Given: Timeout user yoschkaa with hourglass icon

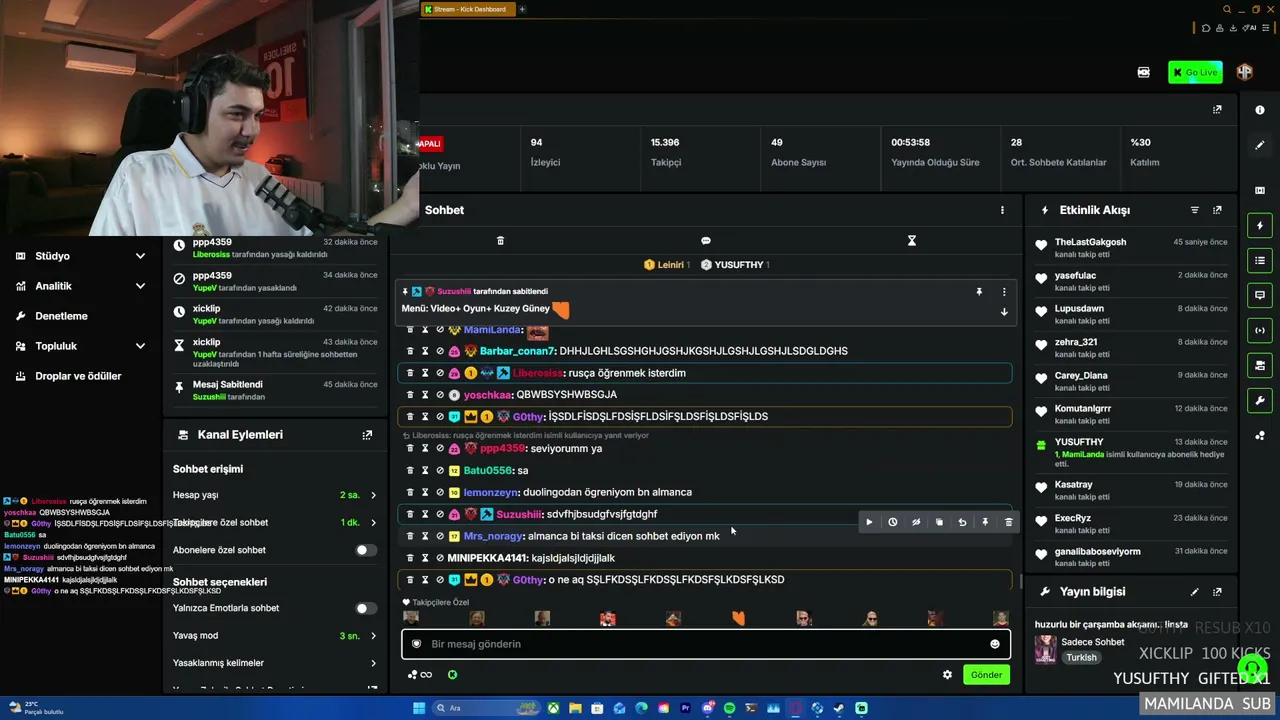Looking at the screenshot, I should pyautogui.click(x=425, y=395).
